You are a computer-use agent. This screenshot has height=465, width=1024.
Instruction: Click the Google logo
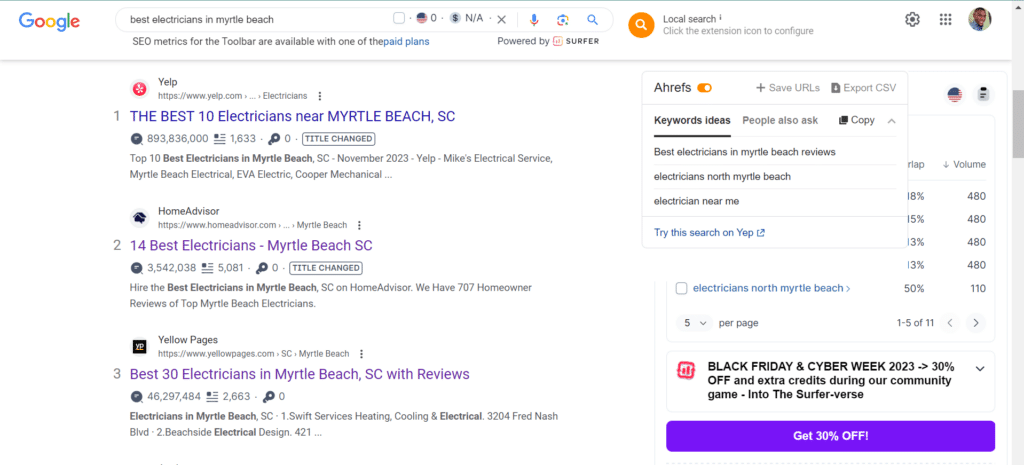[x=50, y=21]
